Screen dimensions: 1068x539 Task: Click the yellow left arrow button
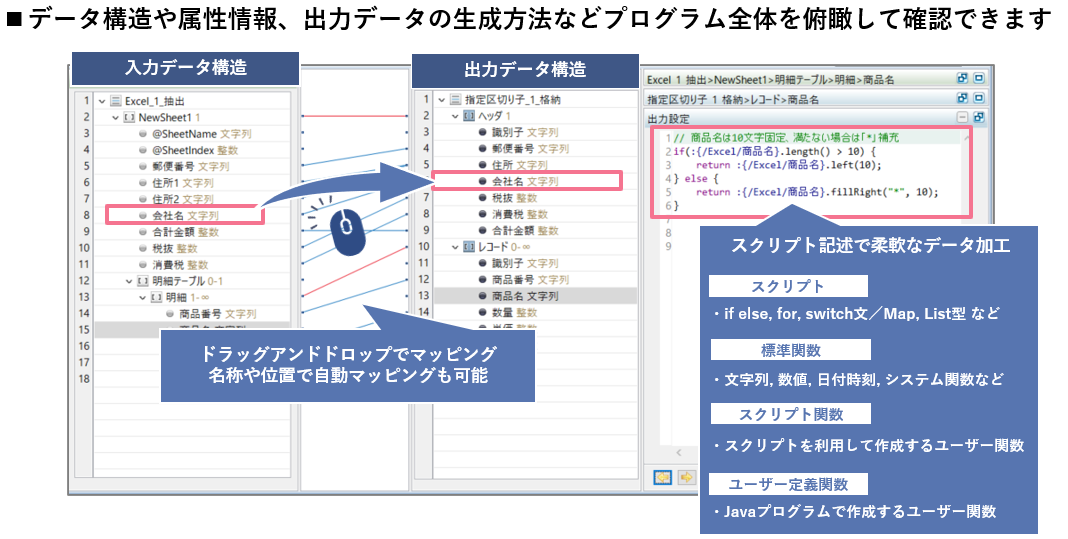point(662,477)
